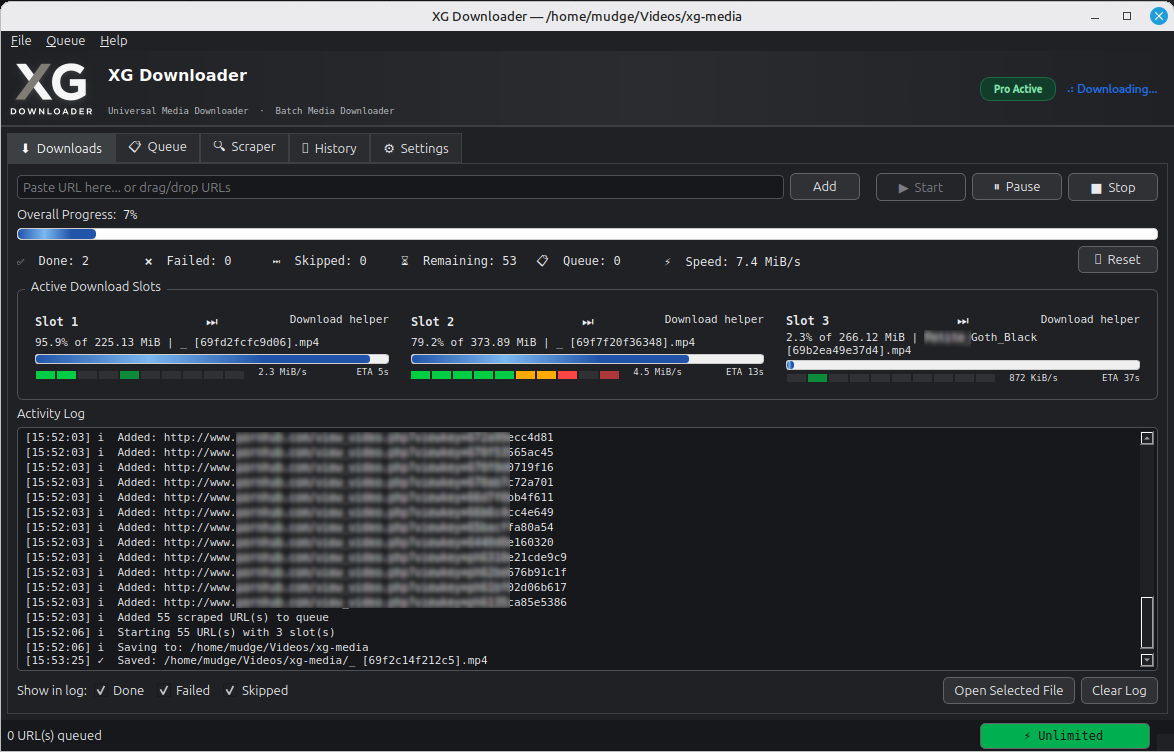Open the File menu
Image resolution: width=1174 pixels, height=752 pixels.
point(21,40)
